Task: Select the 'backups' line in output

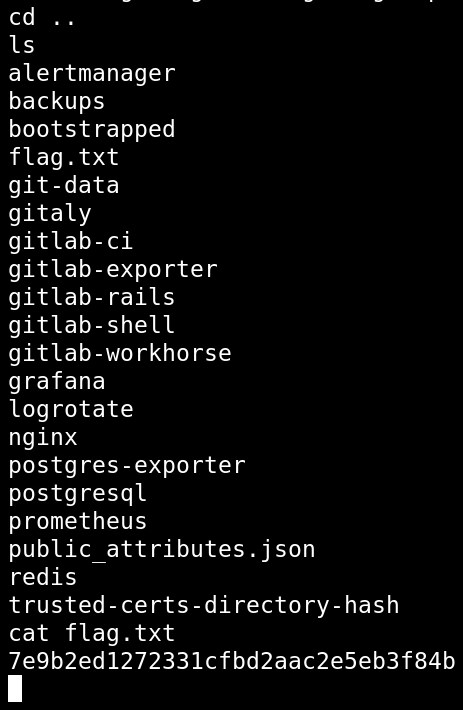Action: 57,101
